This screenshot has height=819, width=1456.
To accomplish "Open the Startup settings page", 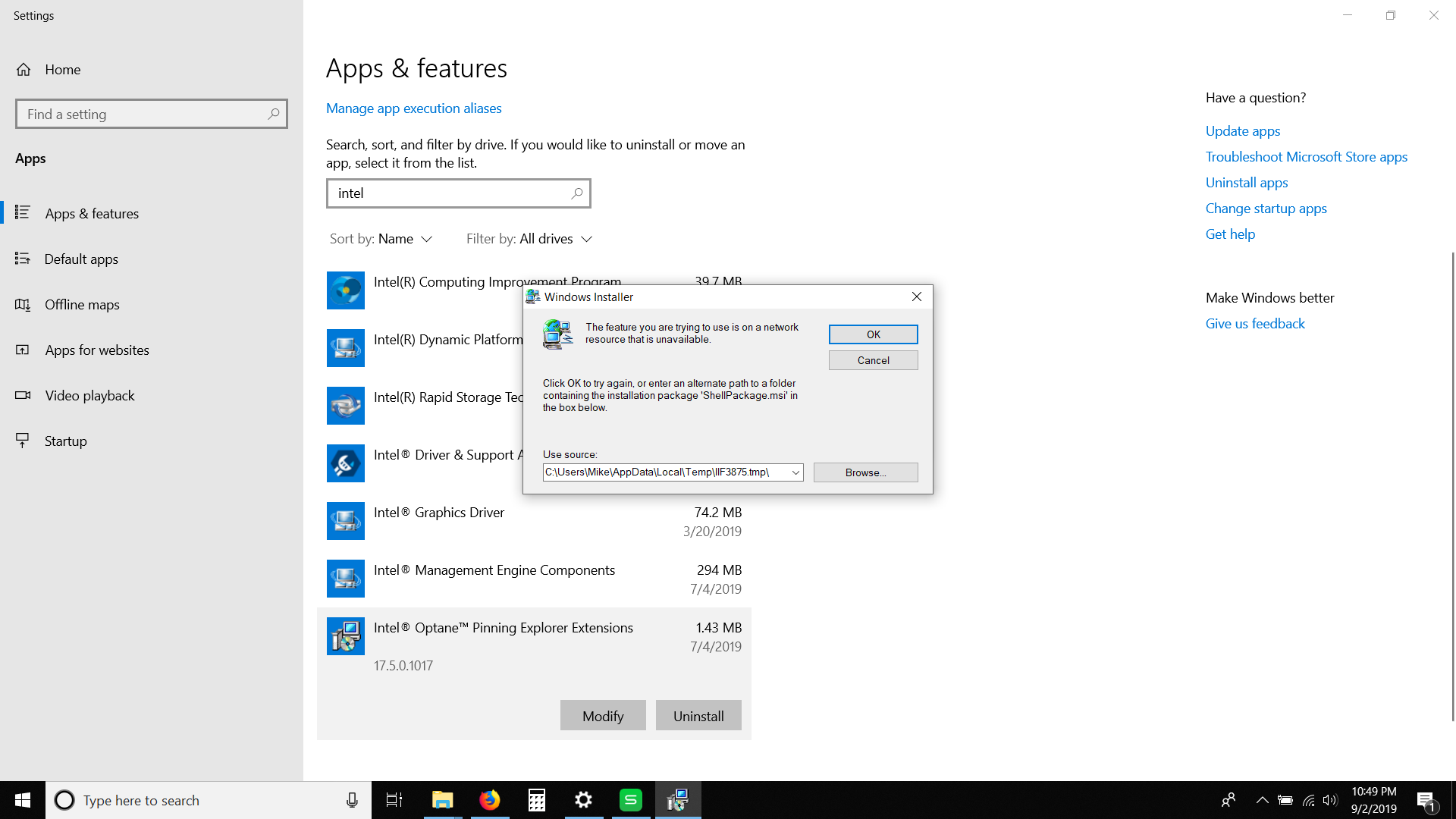I will tap(65, 441).
